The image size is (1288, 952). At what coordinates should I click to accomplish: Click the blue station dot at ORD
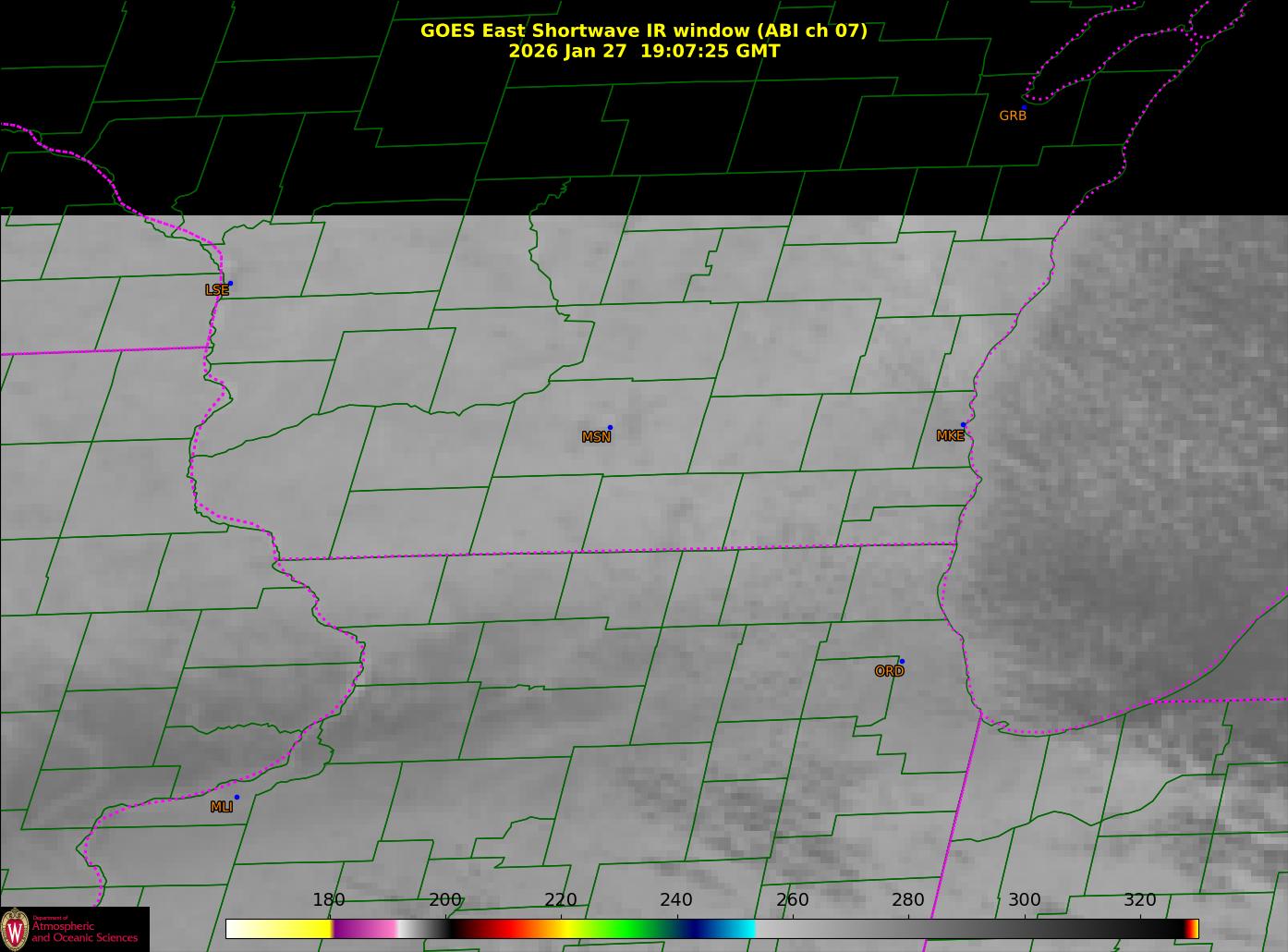pyautogui.click(x=902, y=661)
